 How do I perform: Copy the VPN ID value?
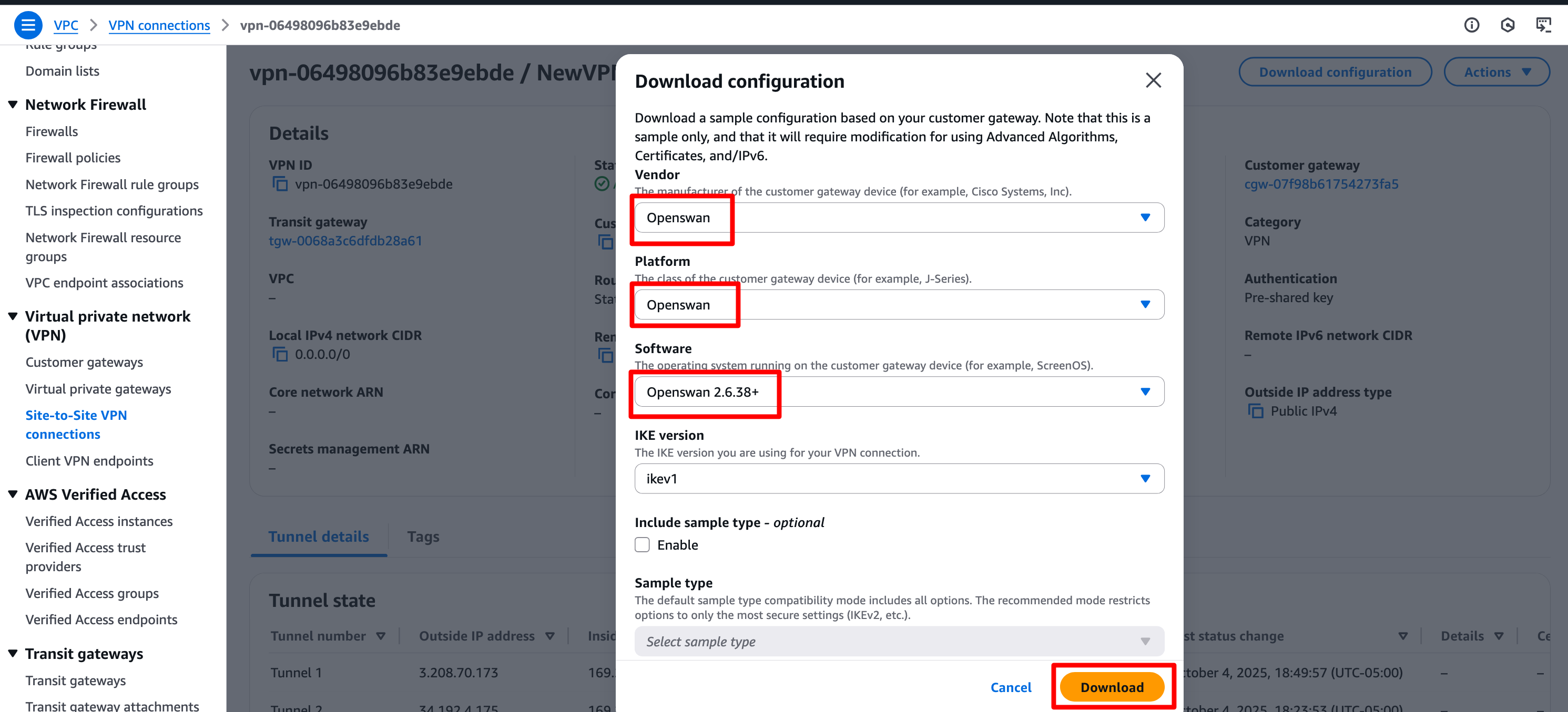click(x=280, y=183)
